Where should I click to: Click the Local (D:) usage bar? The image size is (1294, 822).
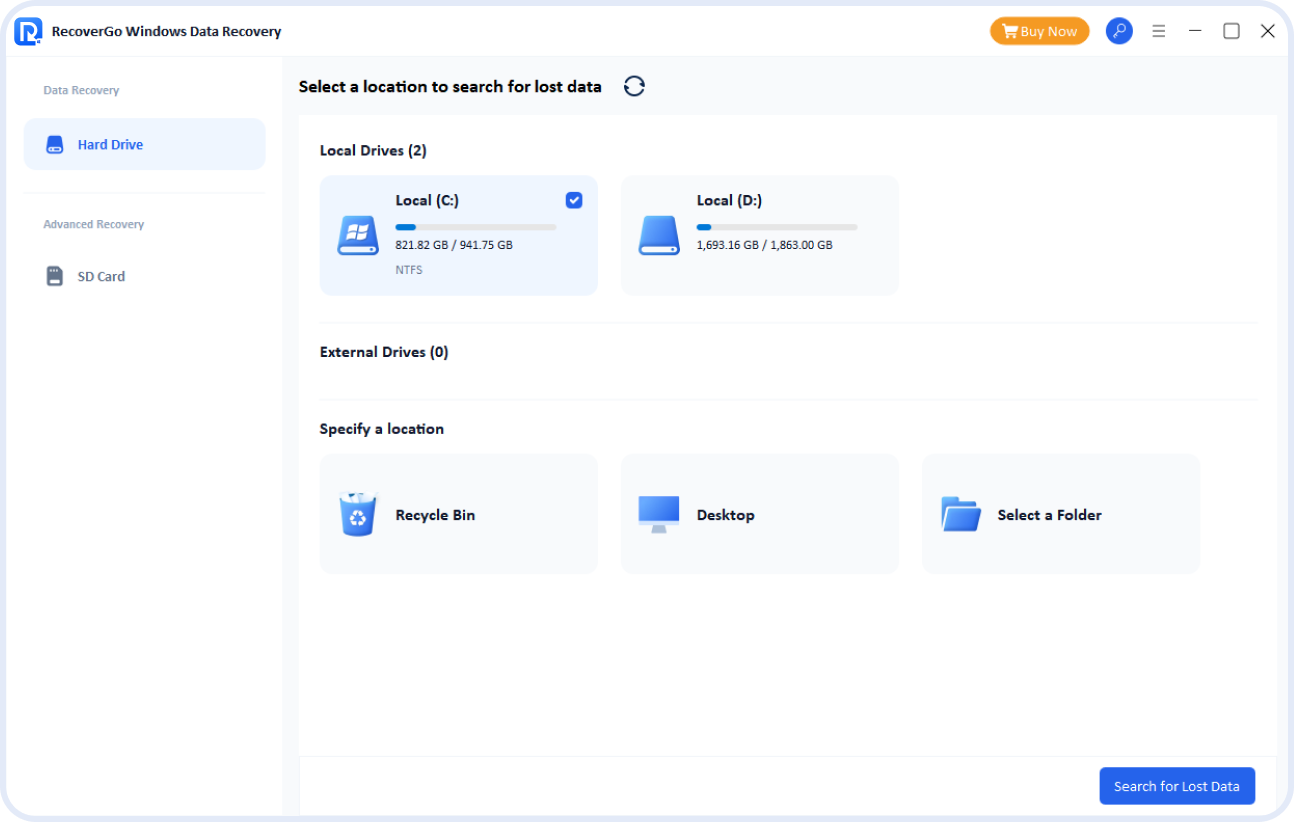point(776,227)
